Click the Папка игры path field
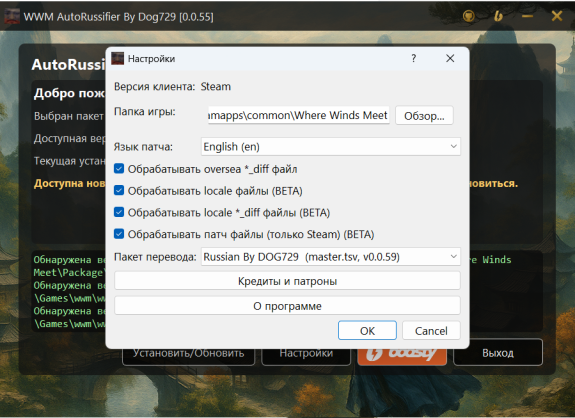575x418 pixels. pos(299,116)
